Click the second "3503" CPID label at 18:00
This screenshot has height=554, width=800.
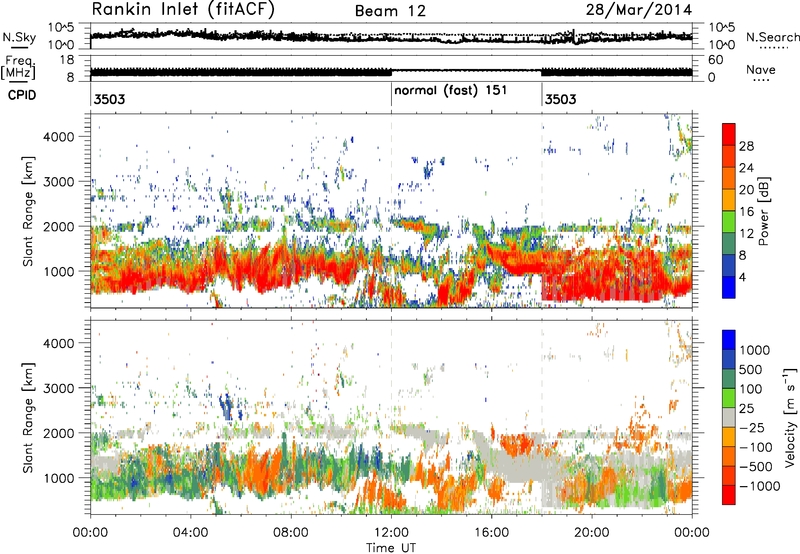coord(560,99)
